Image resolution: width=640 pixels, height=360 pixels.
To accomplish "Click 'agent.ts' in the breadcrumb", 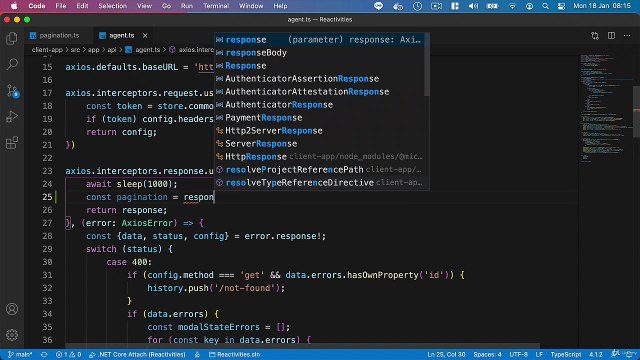I will pyautogui.click(x=147, y=50).
